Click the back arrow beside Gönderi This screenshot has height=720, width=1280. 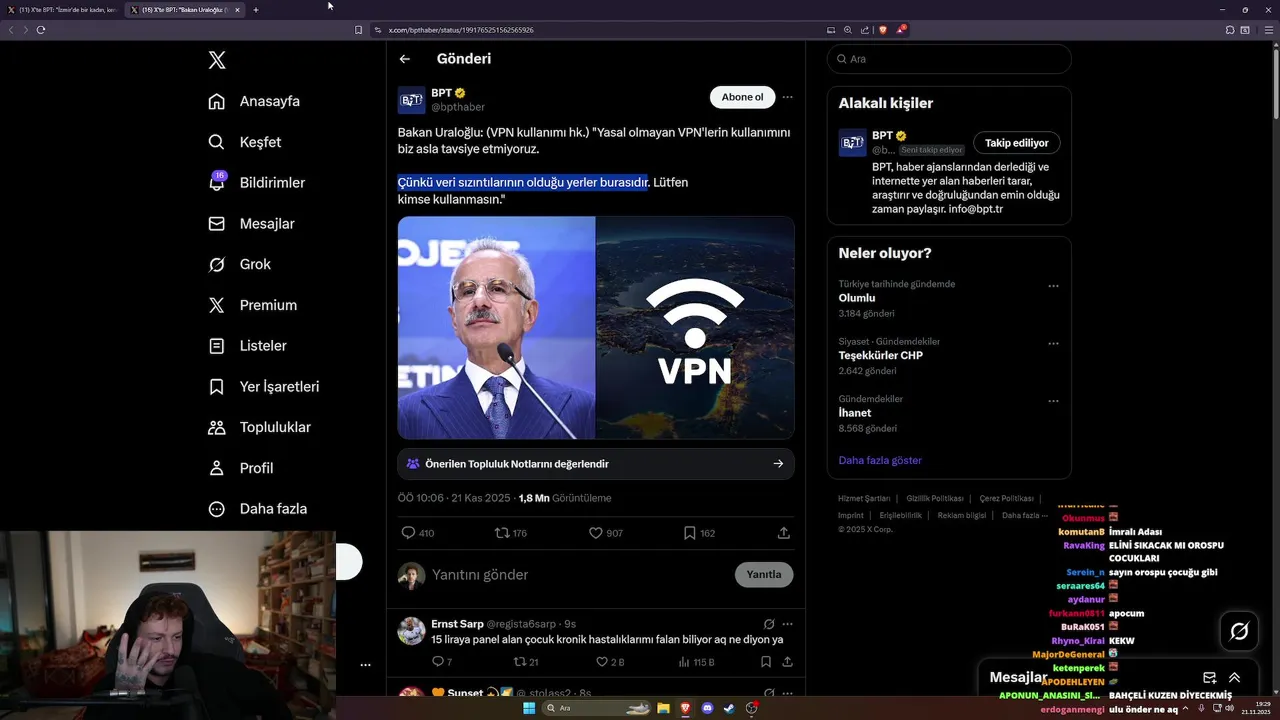click(405, 59)
